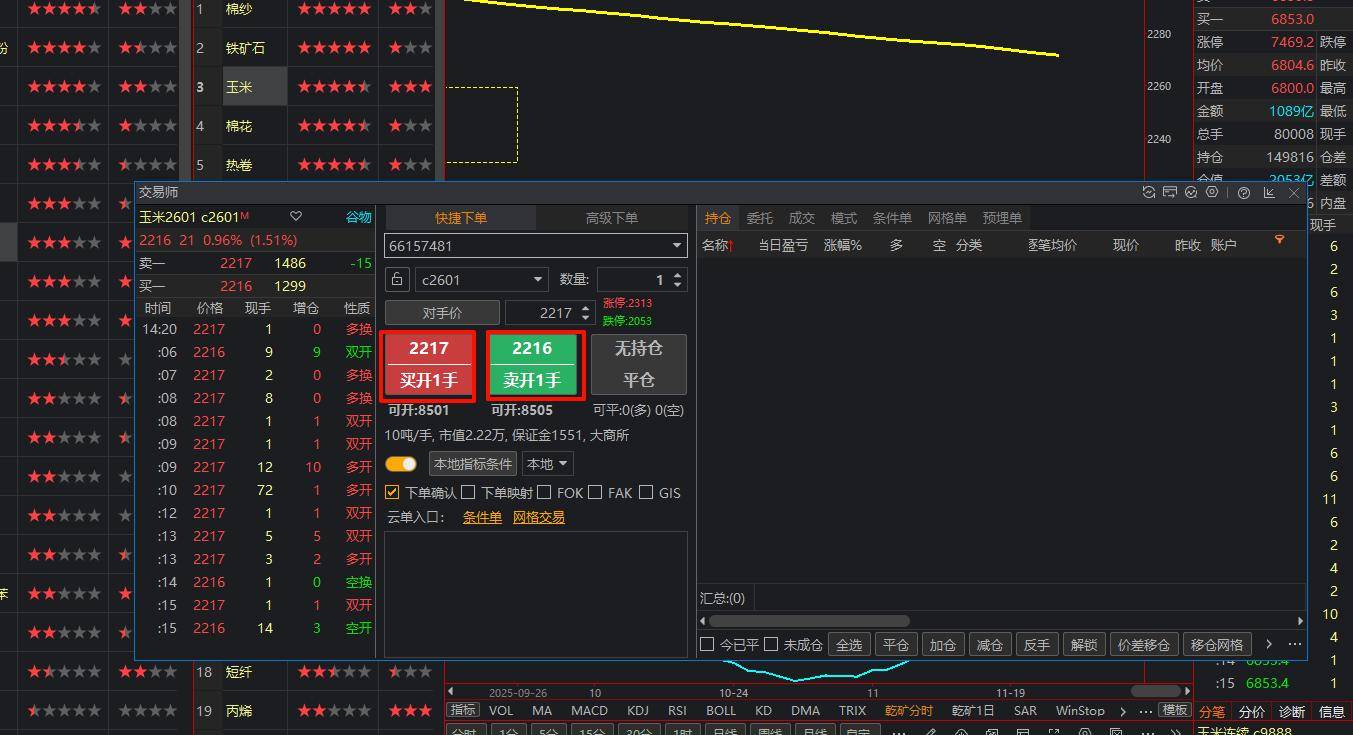Image resolution: width=1353 pixels, height=735 pixels.
Task: Click the 本地指标条件 button
Action: click(x=473, y=464)
